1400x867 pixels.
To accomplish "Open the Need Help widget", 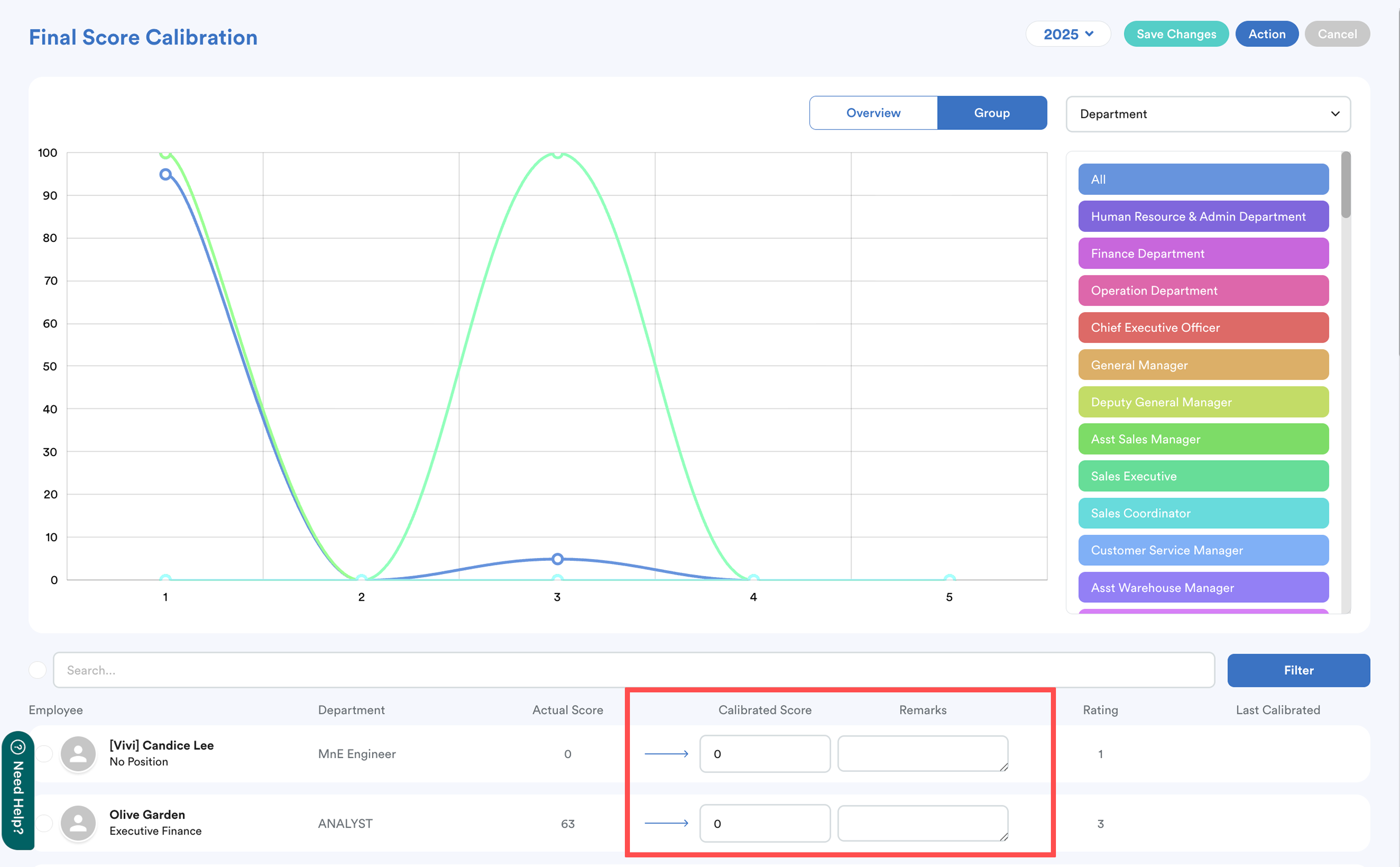I will (x=18, y=791).
